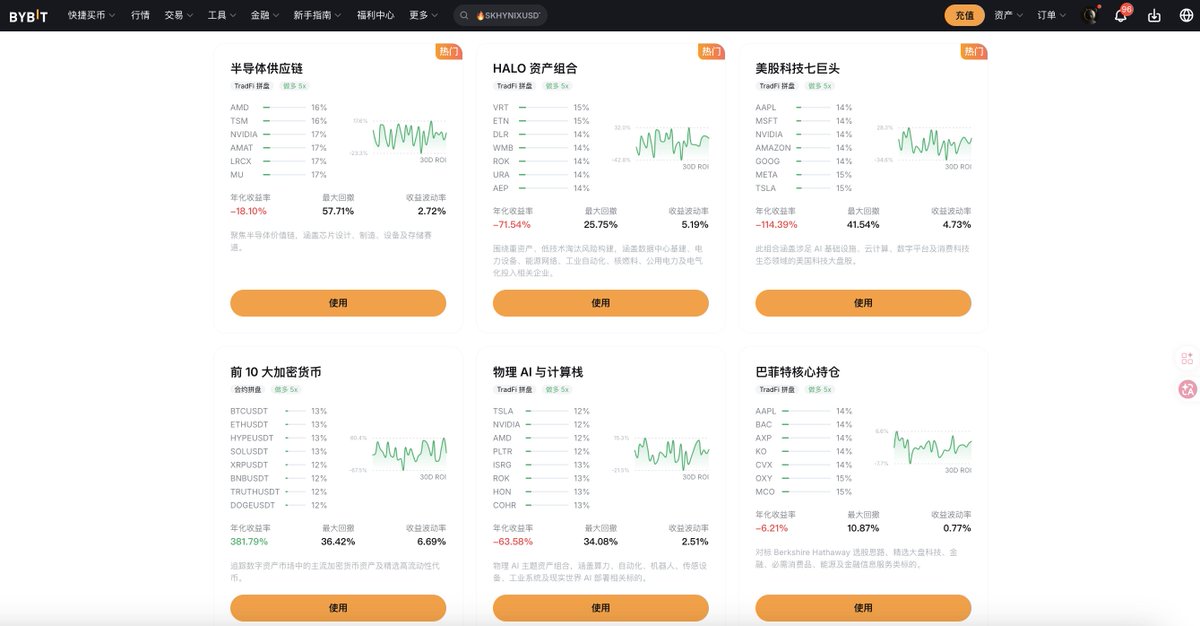Open the notifications bell
Viewport: 1200px width, 626px height.
pos(1121,15)
